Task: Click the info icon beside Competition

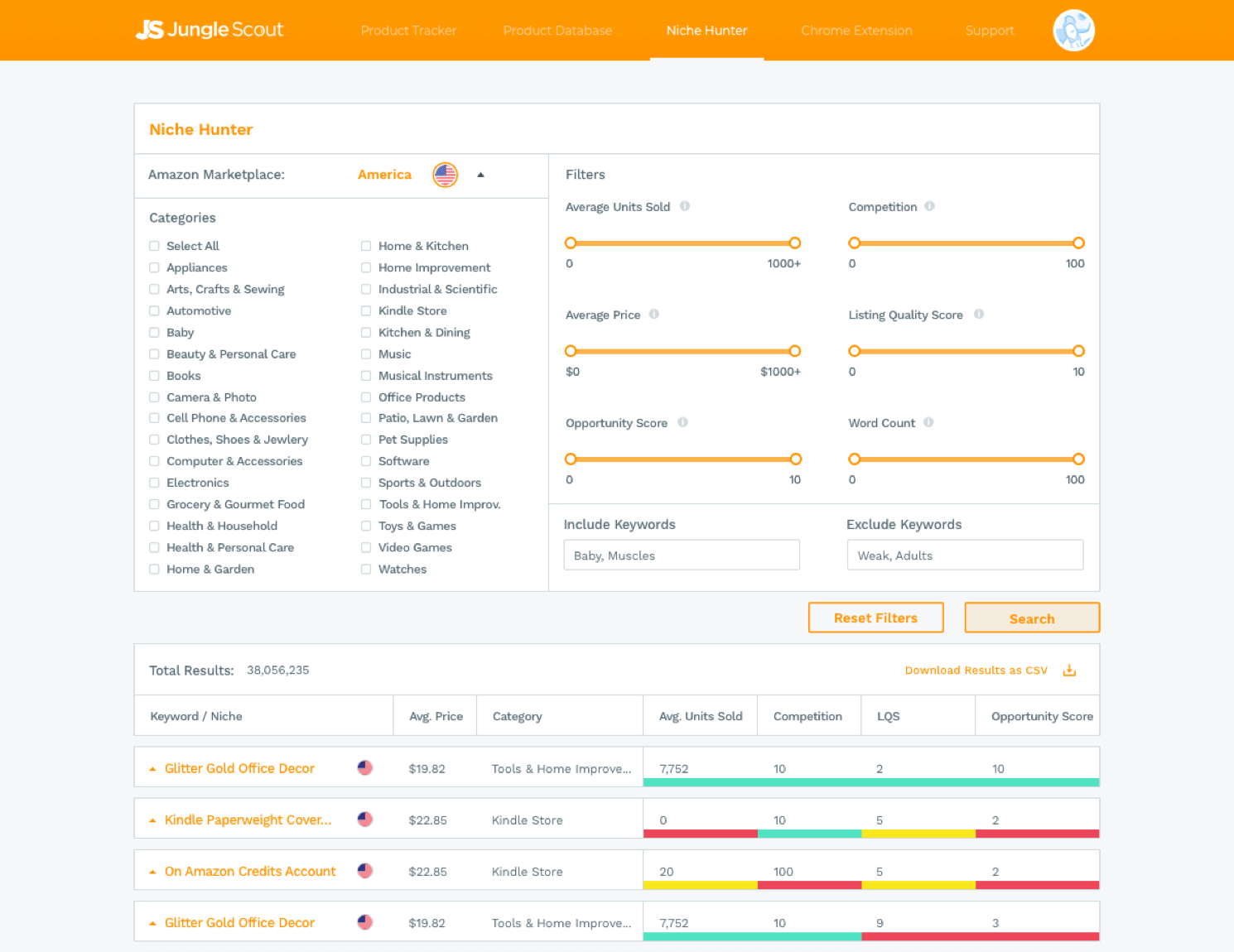Action: click(x=930, y=206)
